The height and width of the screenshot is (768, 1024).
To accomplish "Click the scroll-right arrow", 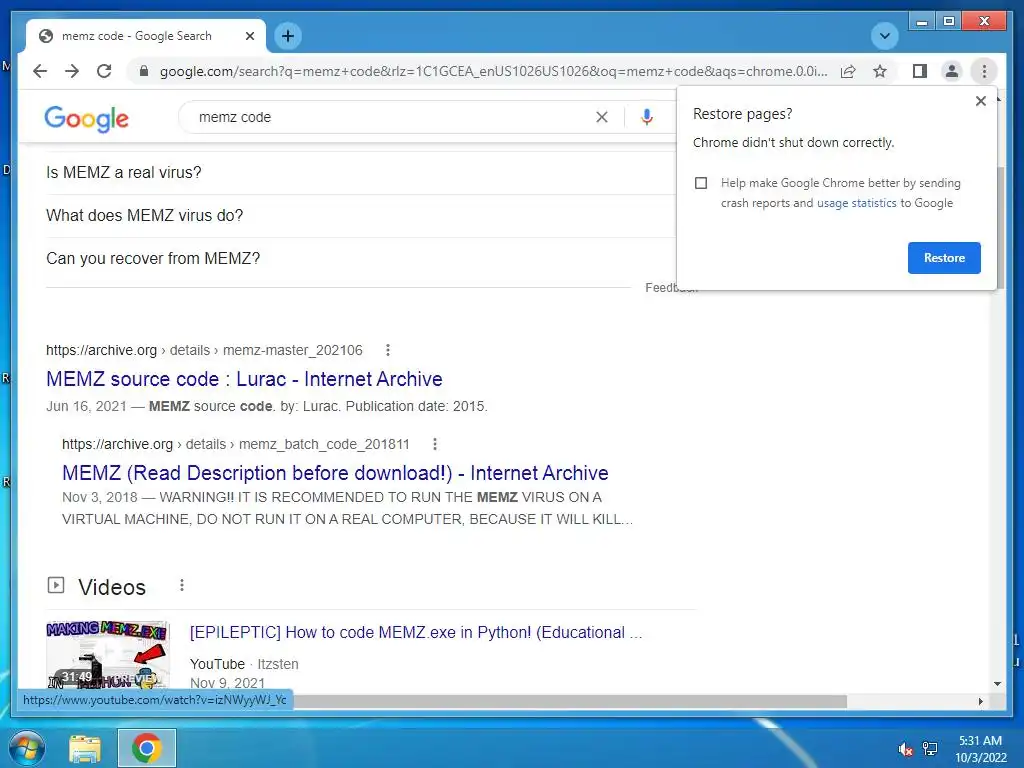I will click(980, 701).
